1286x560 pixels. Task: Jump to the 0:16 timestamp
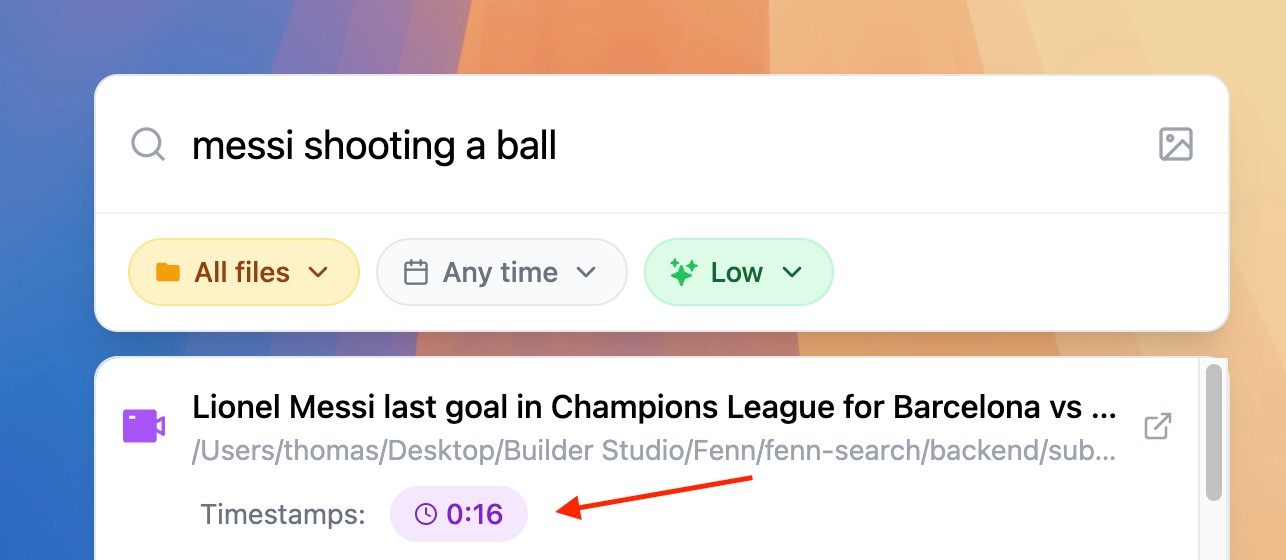click(x=459, y=514)
